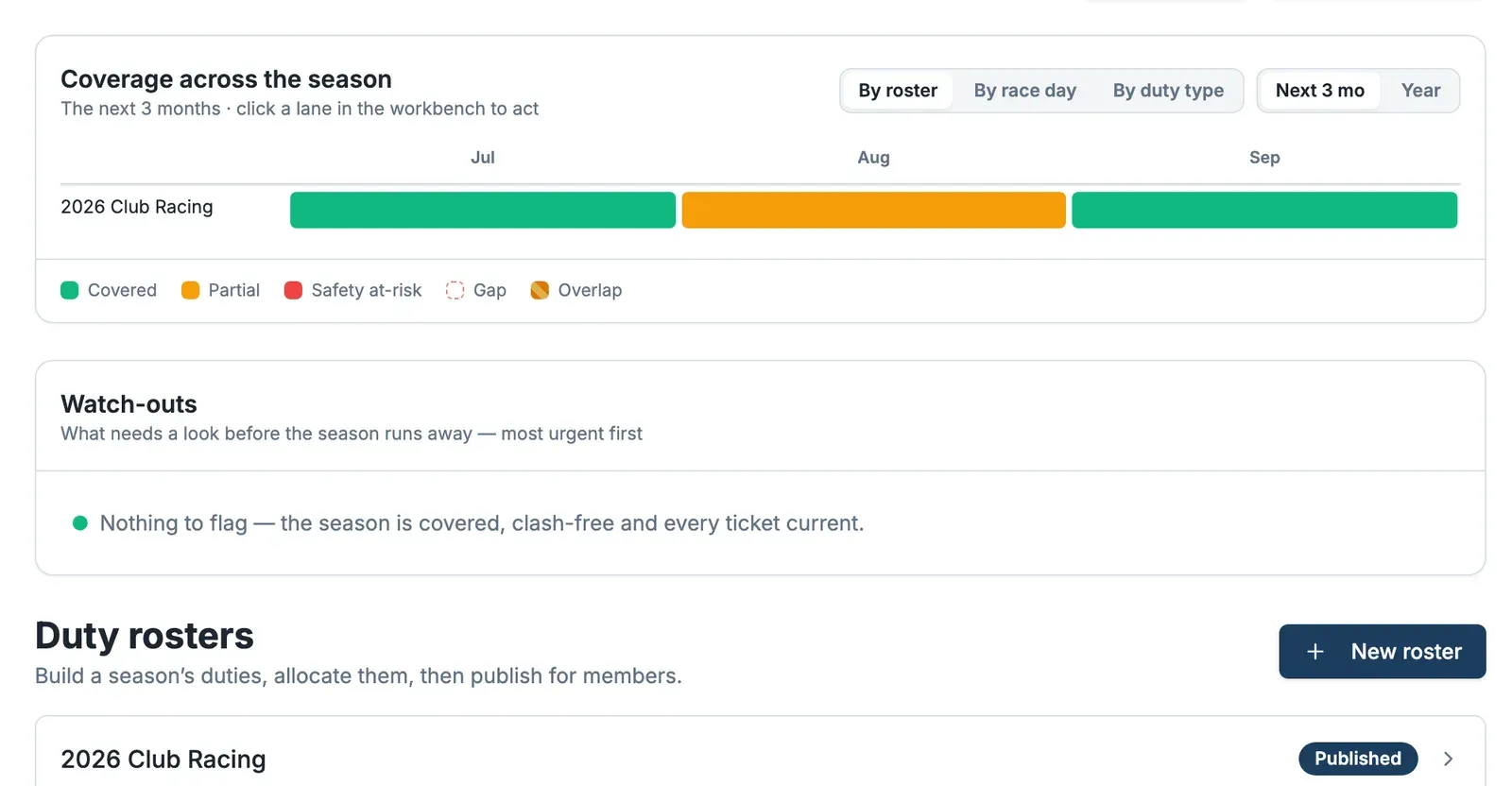Click the Published status badge
This screenshot has height=786, width=1512.
(x=1358, y=759)
